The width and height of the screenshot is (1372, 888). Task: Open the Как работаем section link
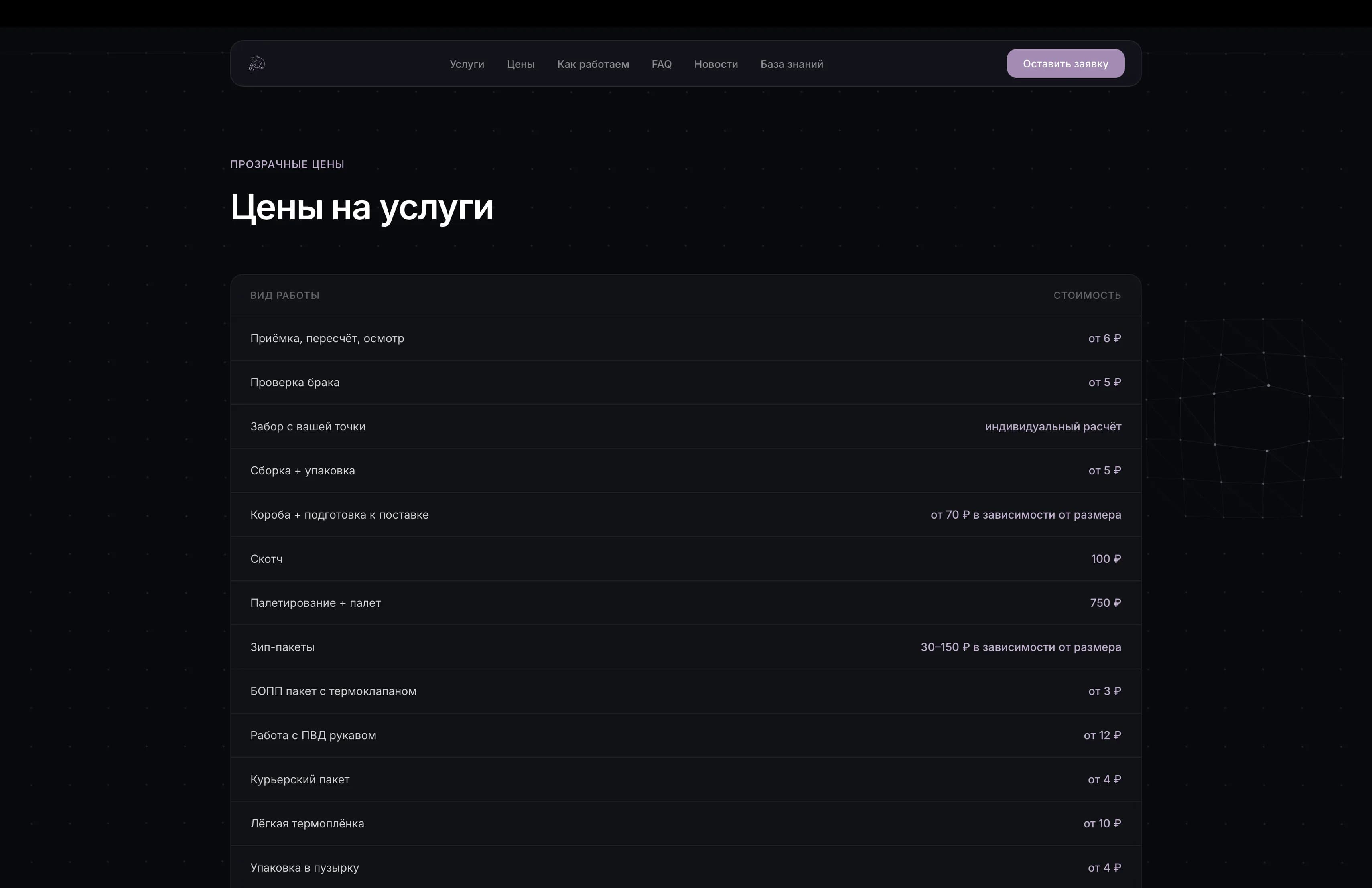[593, 64]
